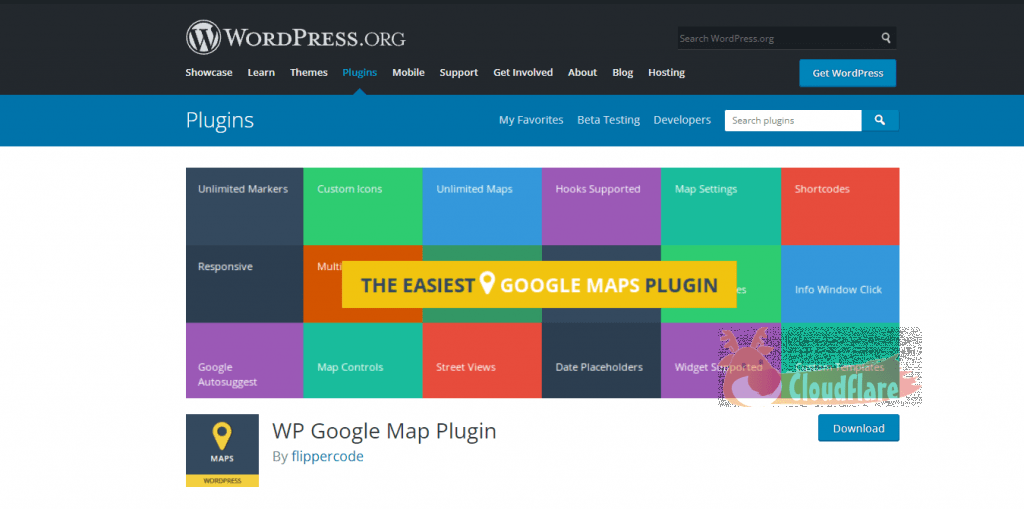Open Support in the top navigation
Viewport: 1024px width, 509px height.
[458, 73]
